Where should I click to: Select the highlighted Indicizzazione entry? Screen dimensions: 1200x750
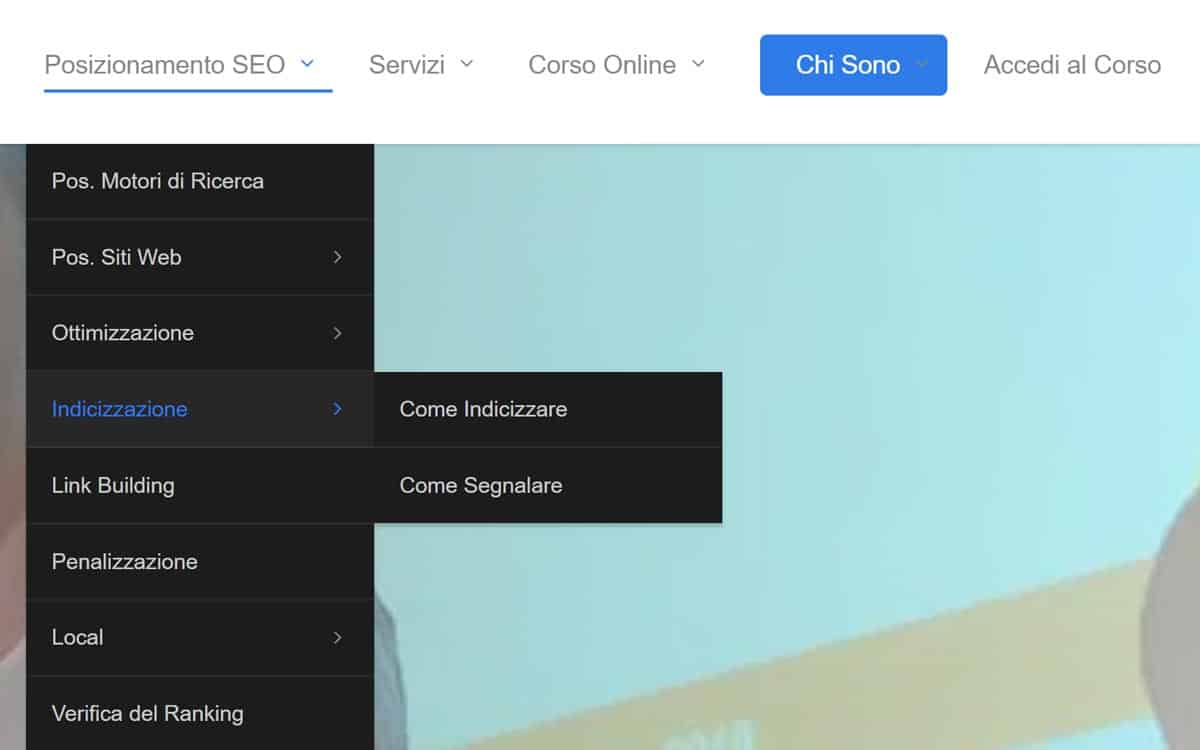[x=200, y=409]
